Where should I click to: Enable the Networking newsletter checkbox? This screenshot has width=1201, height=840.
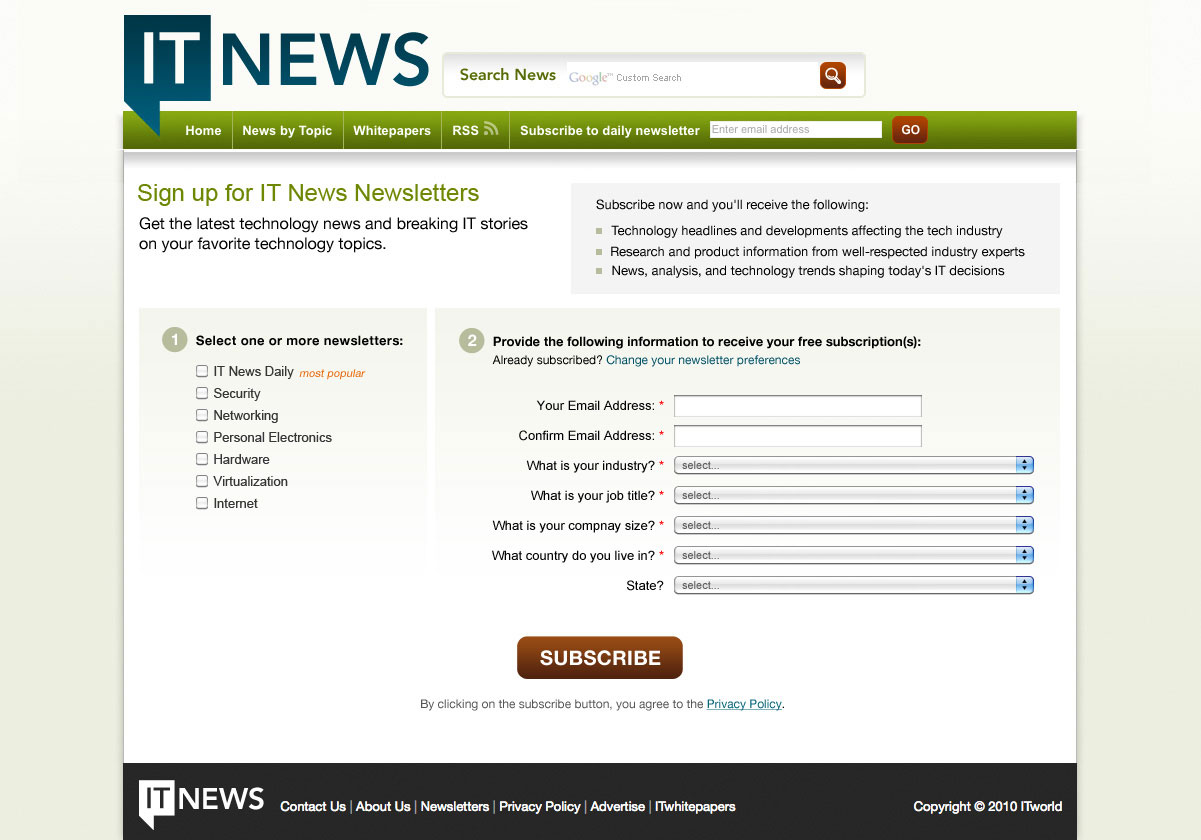[x=202, y=415]
